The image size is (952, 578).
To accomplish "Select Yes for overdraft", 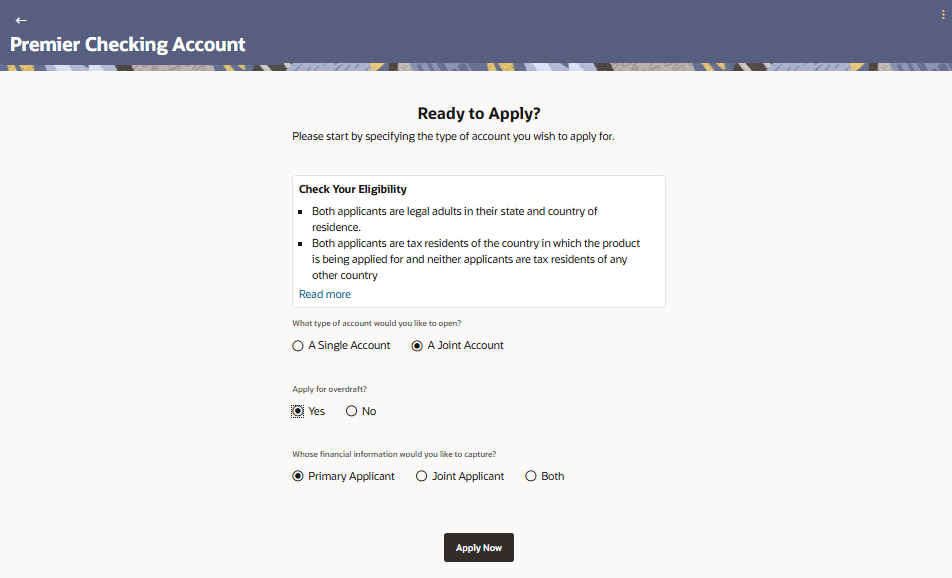I will click(x=298, y=411).
